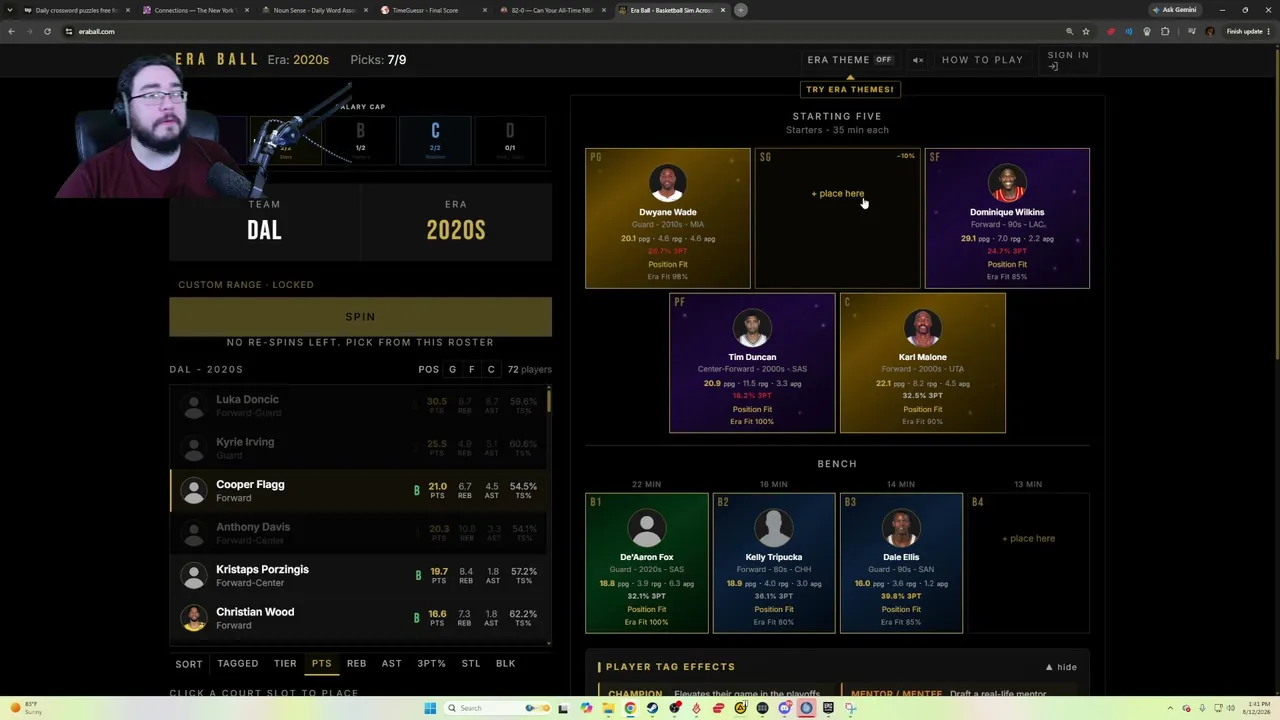
Task: Open Snipping Tool from taskbar
Action: 850,708
